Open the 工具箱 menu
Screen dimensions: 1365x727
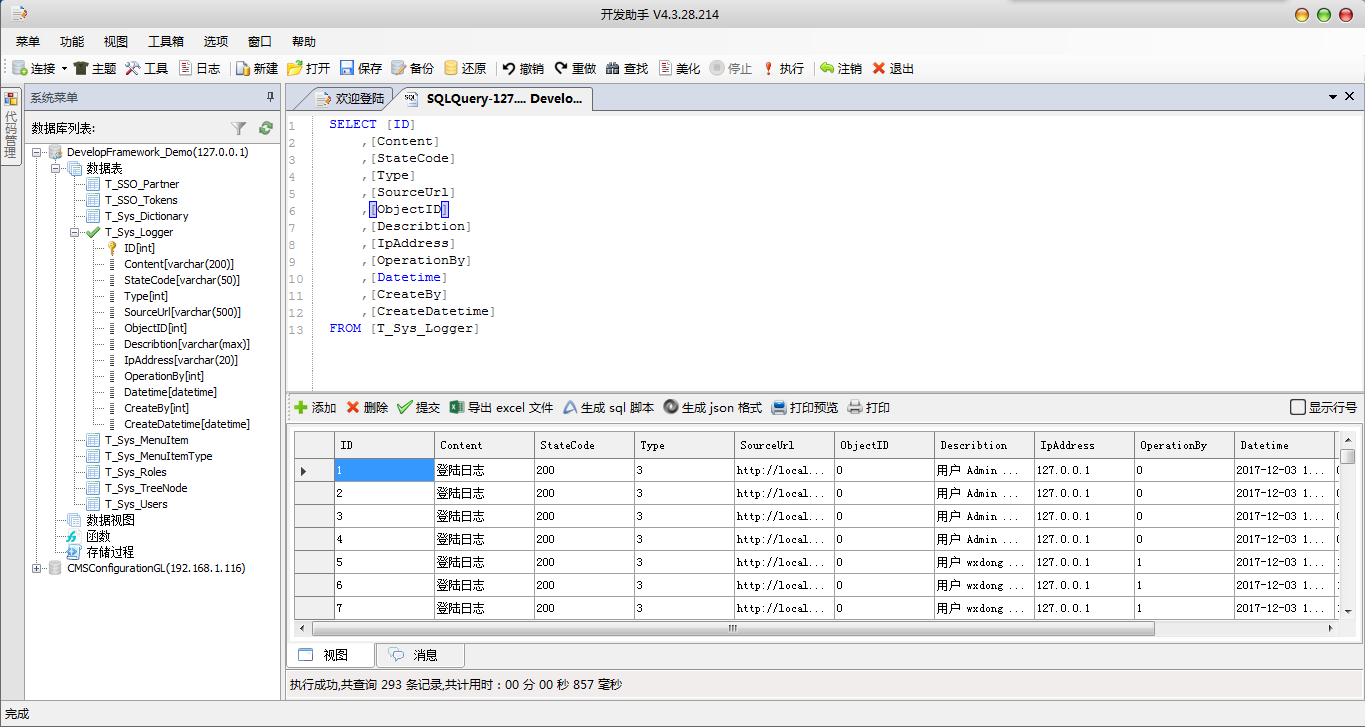pyautogui.click(x=166, y=42)
